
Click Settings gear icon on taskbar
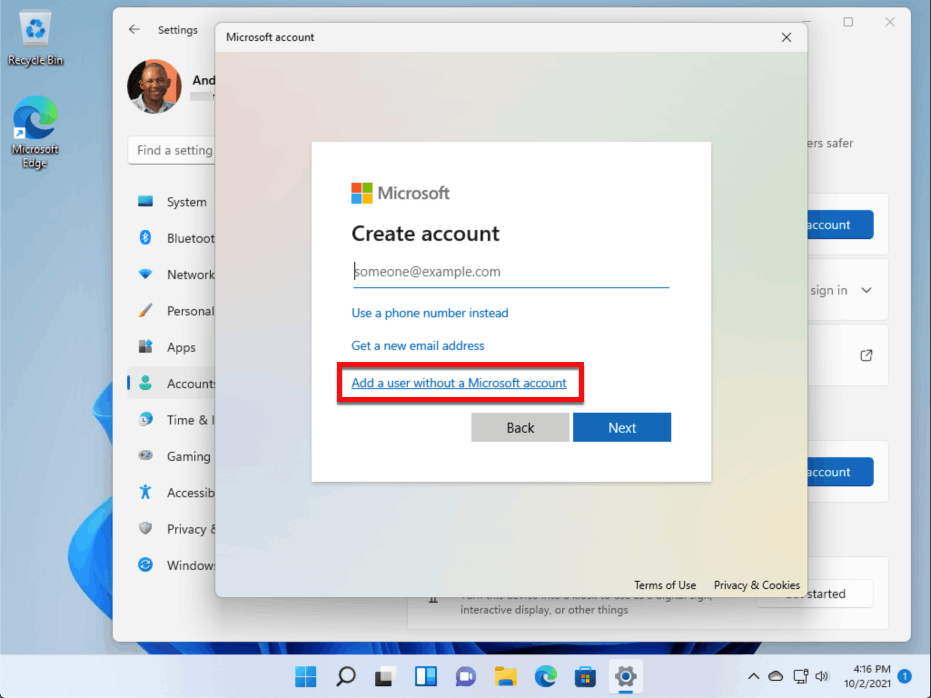[625, 676]
